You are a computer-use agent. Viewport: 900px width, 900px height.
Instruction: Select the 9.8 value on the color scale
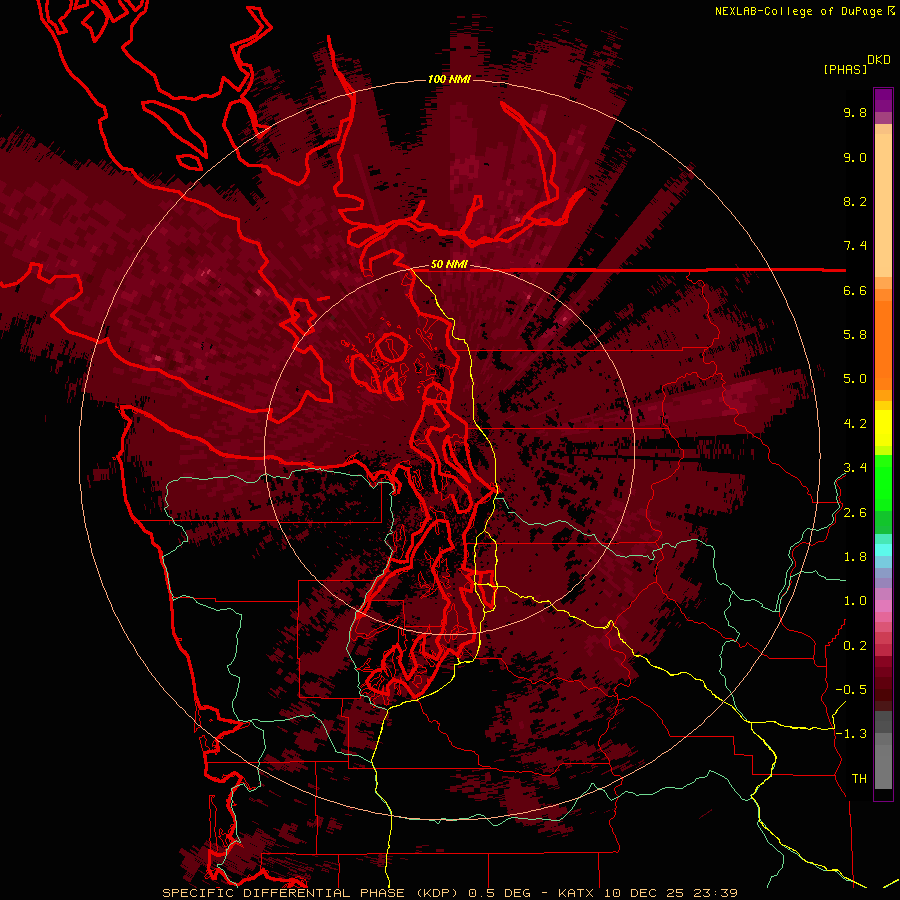855,112
